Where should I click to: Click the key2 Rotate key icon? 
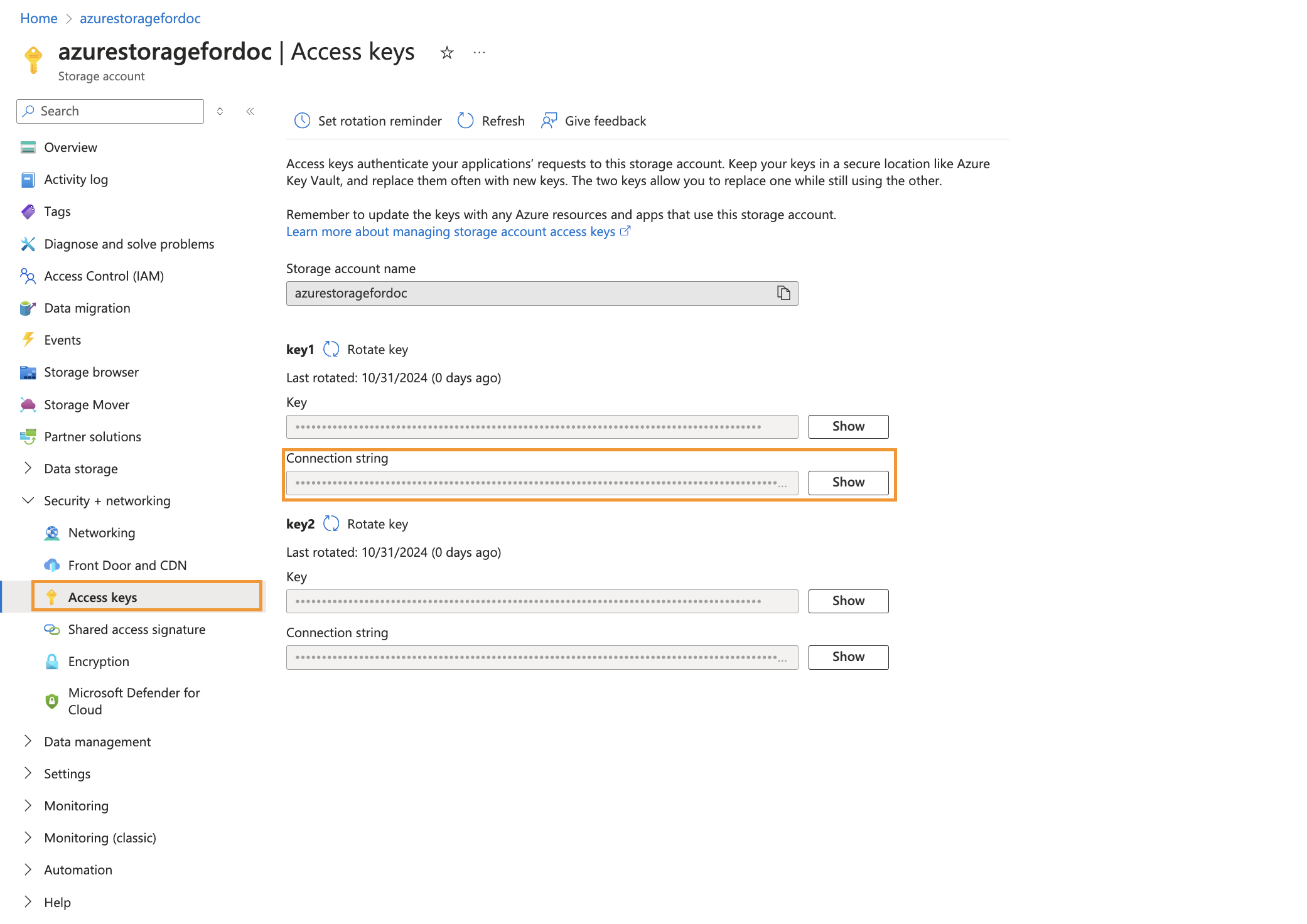[x=331, y=524]
